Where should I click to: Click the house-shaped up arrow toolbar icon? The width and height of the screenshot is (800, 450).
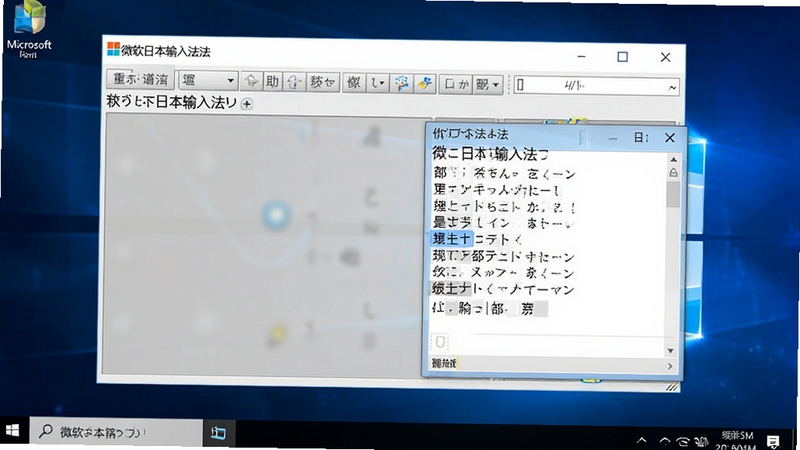coord(252,82)
